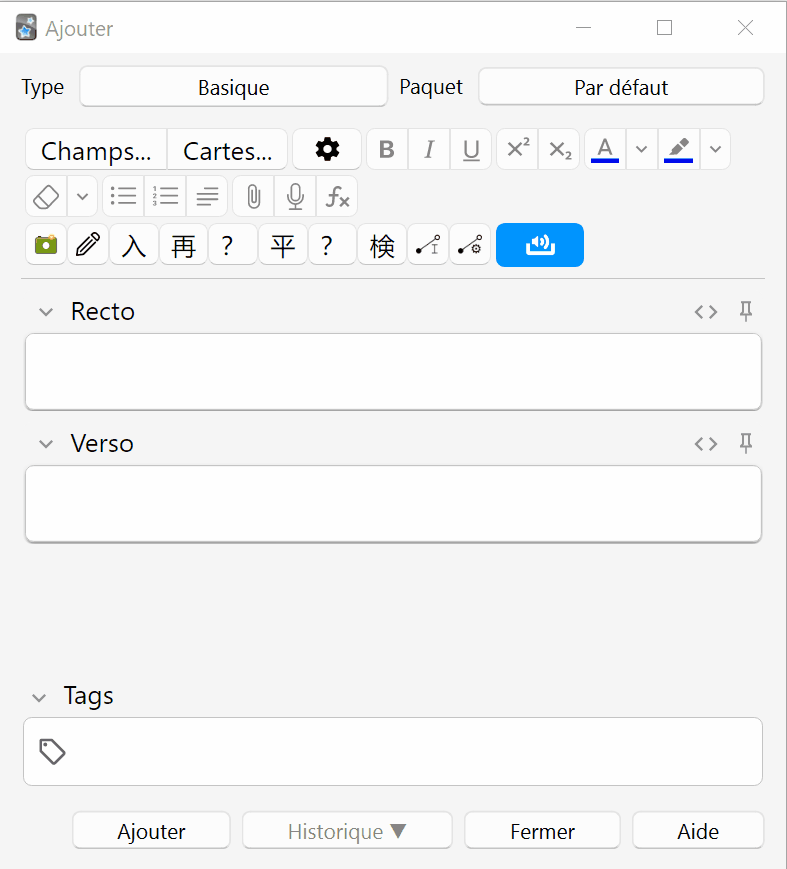The image size is (787, 869).
Task: Pin the Recto field as sticky
Action: [x=746, y=311]
